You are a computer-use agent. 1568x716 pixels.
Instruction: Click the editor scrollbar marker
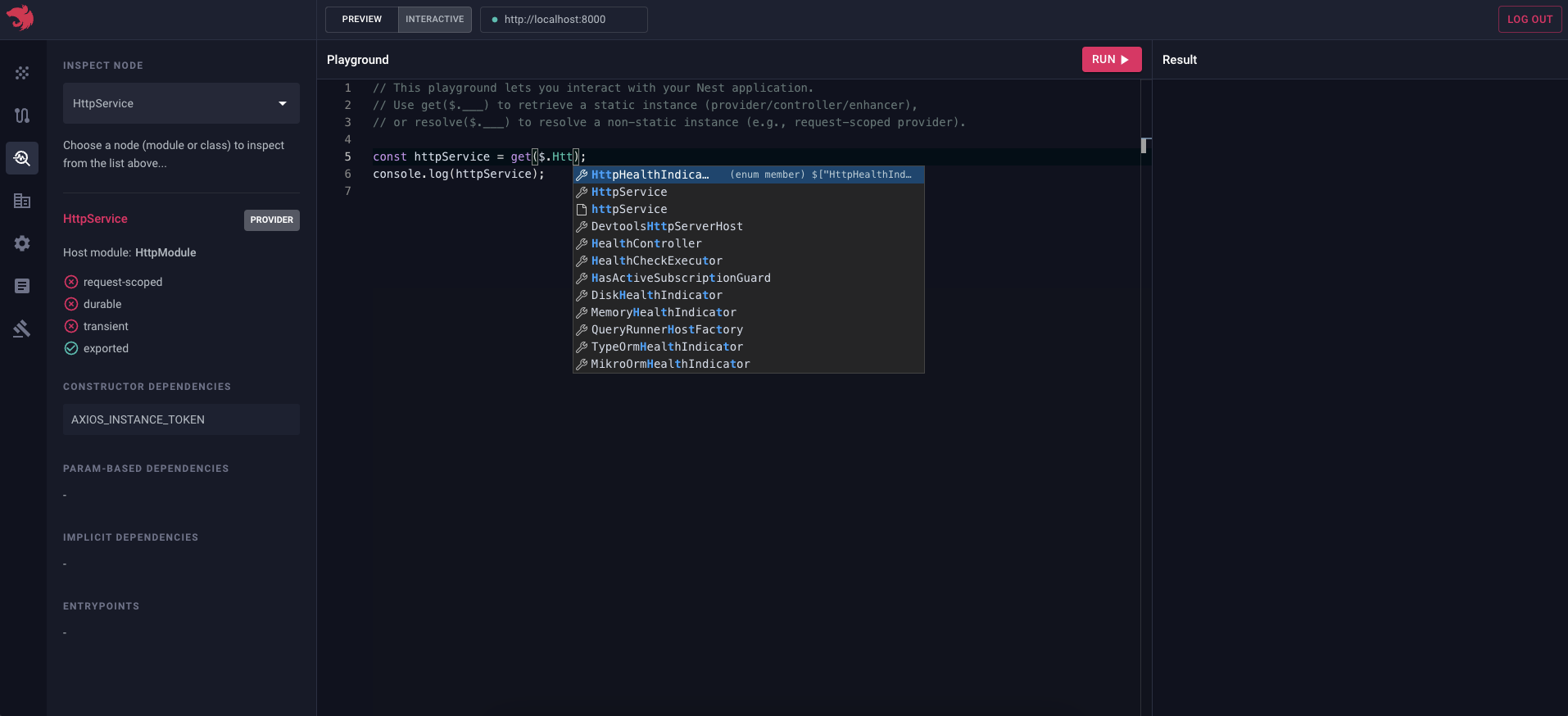pos(1145,146)
